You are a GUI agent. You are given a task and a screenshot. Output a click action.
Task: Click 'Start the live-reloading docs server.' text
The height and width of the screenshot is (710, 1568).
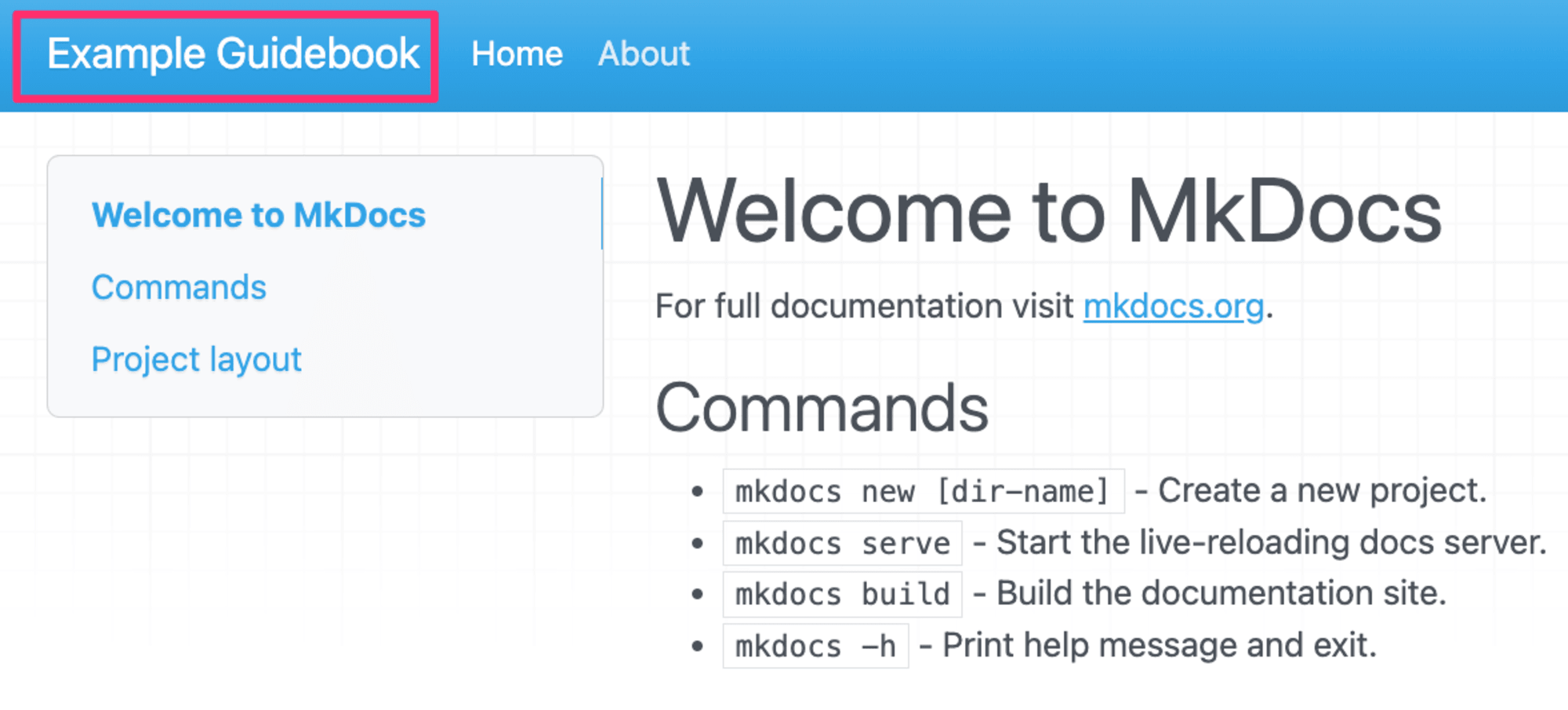point(1272,542)
